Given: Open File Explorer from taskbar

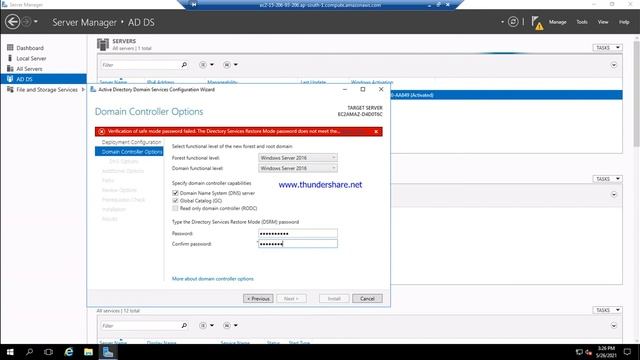Looking at the screenshot, I should pos(88,352).
